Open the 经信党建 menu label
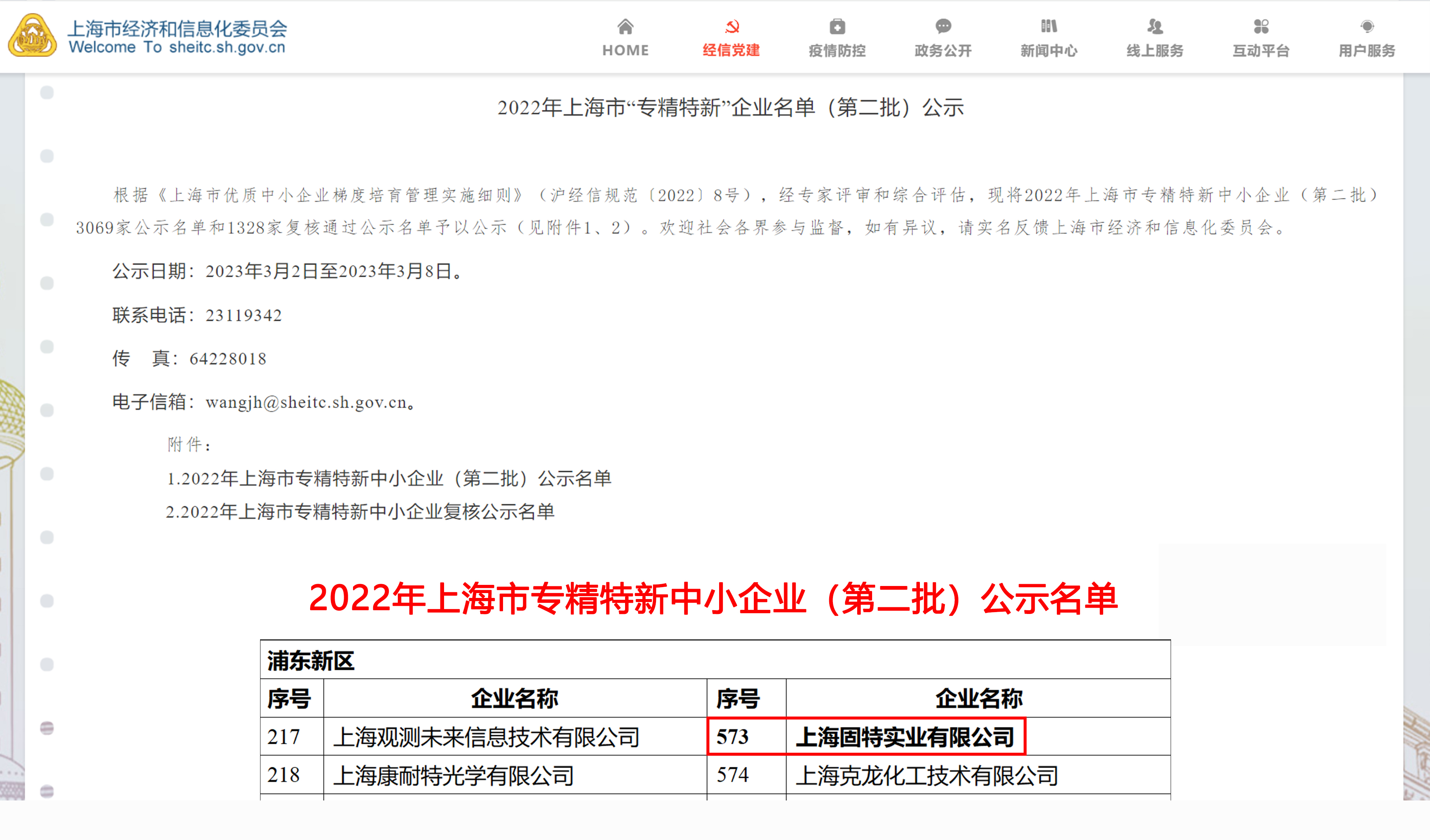This screenshot has height=840, width=1430. (731, 50)
